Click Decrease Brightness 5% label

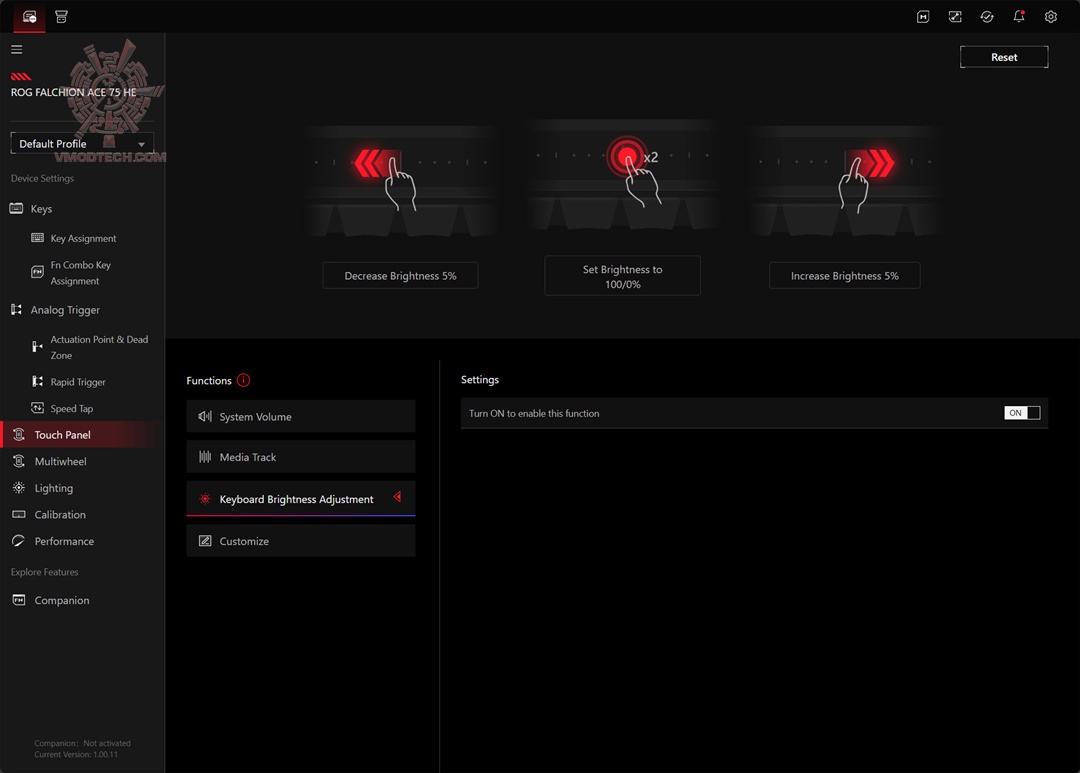coord(400,276)
